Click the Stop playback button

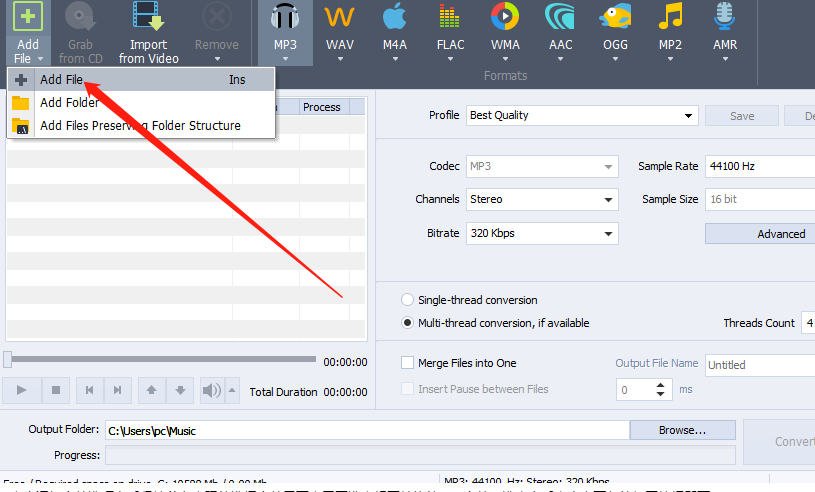point(56,390)
